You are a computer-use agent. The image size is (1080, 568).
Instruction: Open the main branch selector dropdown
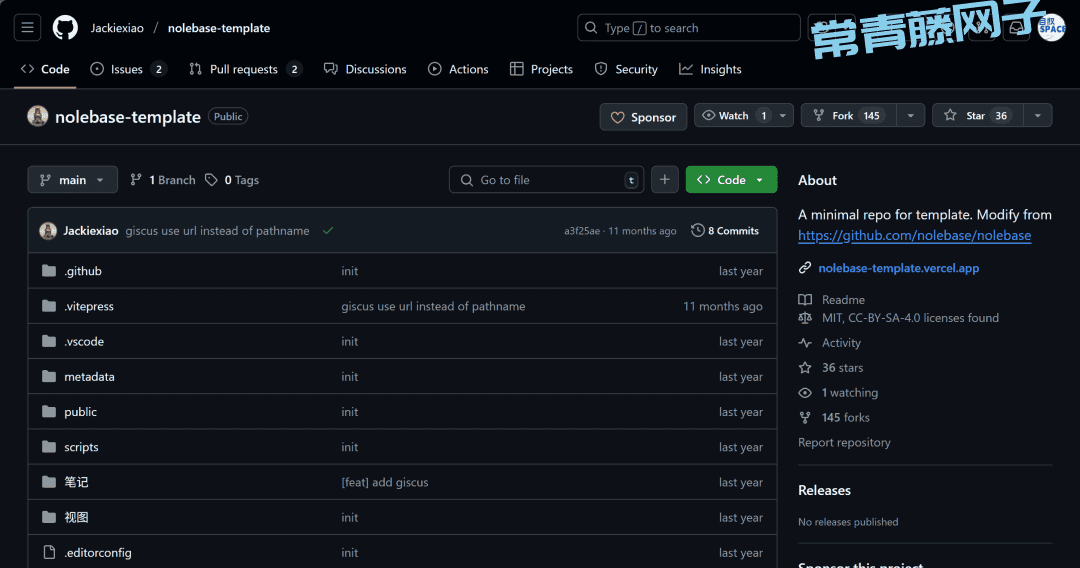pyautogui.click(x=72, y=180)
